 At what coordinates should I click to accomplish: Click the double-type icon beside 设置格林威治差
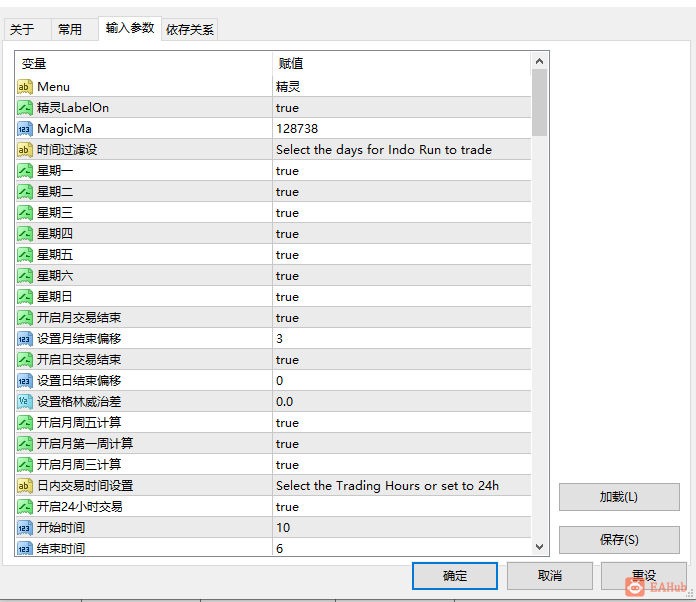(x=25, y=402)
